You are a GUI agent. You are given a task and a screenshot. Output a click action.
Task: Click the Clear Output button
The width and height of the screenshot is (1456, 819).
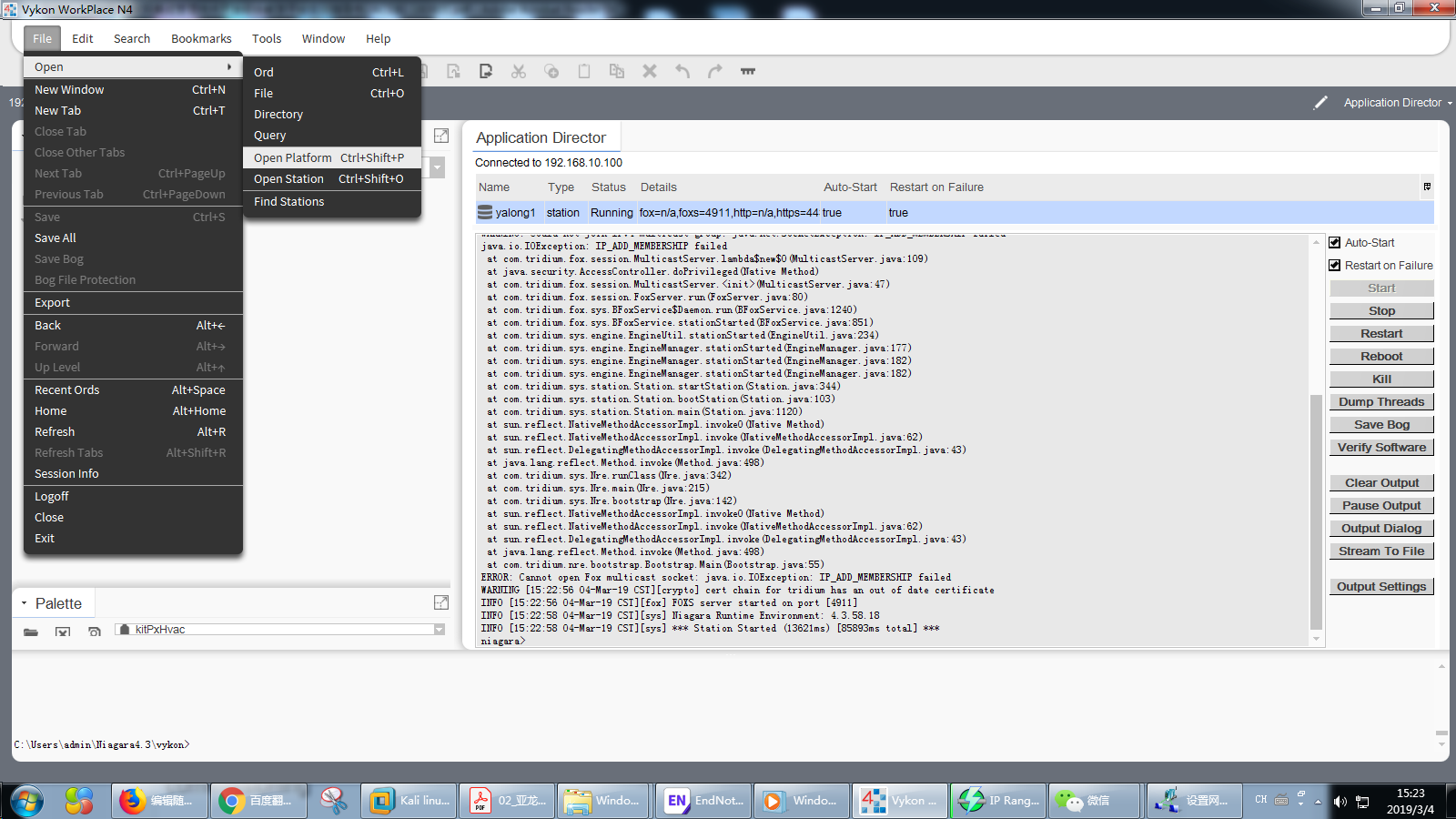1381,482
